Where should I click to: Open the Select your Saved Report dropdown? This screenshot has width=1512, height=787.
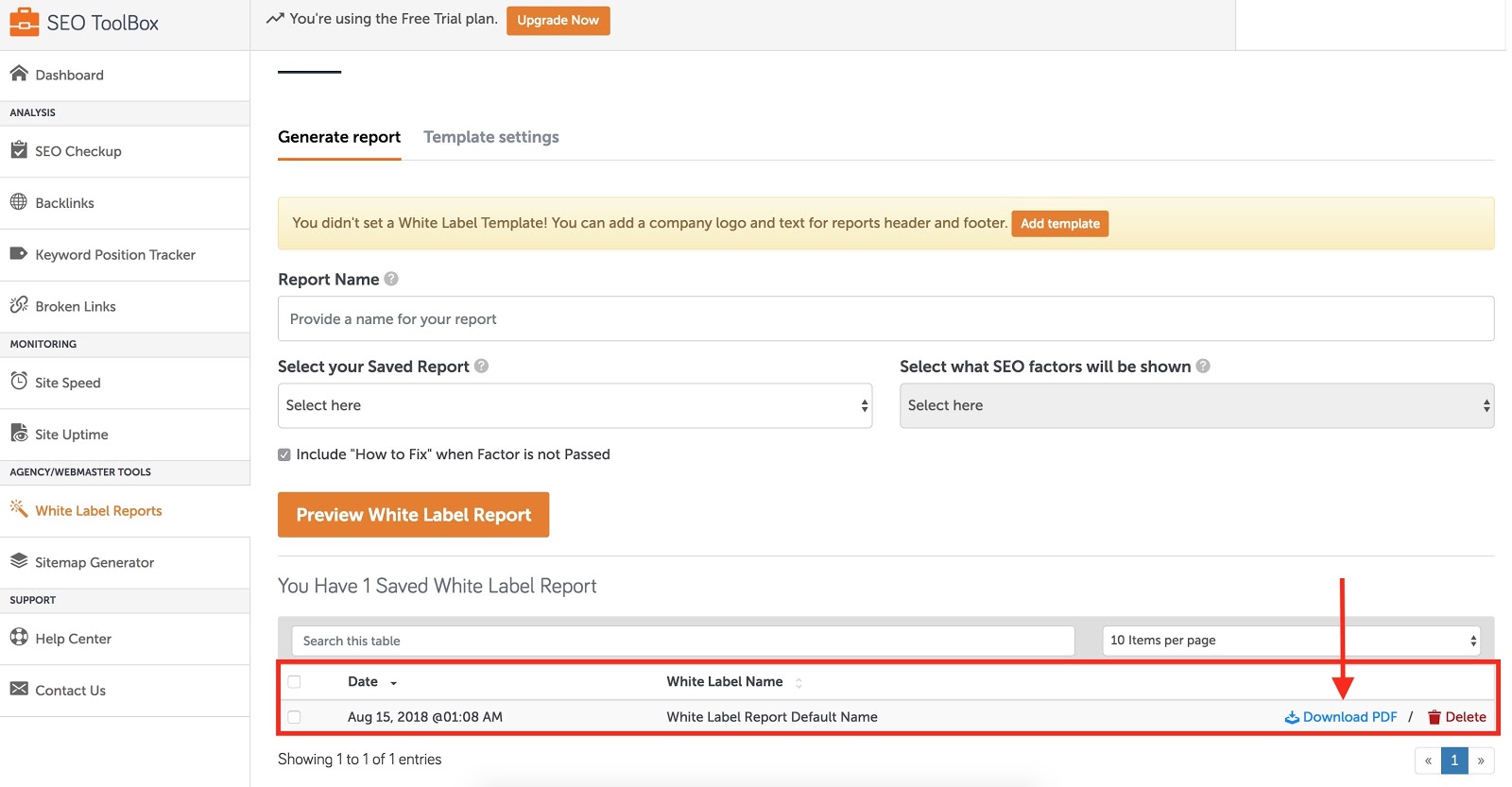tap(575, 405)
